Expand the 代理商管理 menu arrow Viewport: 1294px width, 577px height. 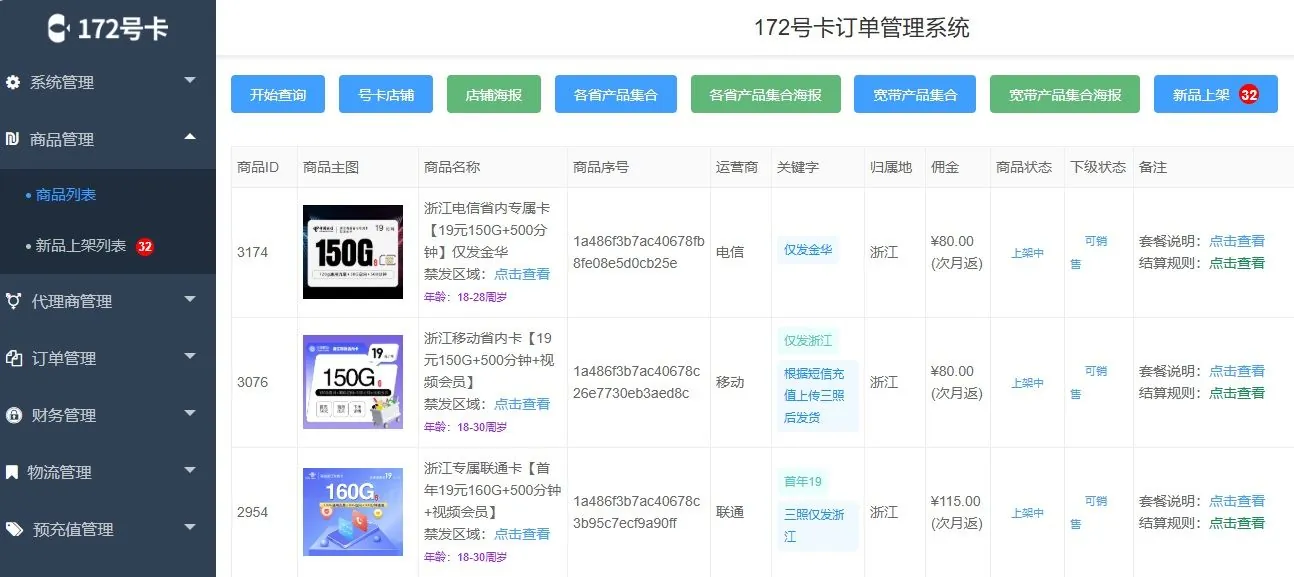coord(190,298)
